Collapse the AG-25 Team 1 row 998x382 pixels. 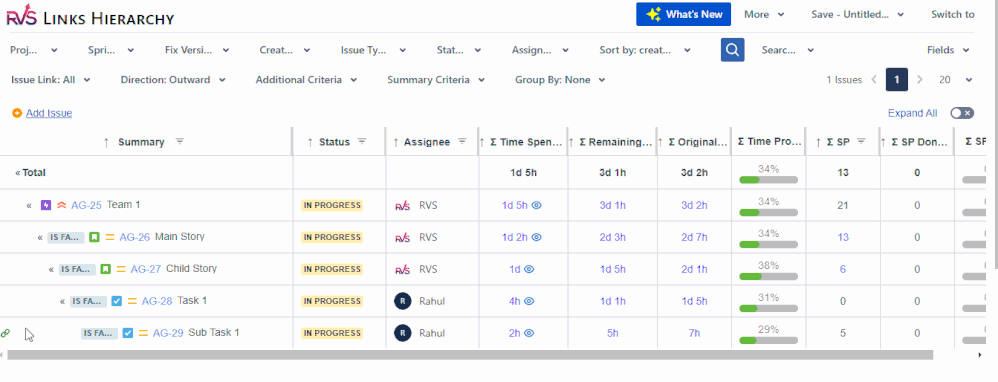click(29, 205)
